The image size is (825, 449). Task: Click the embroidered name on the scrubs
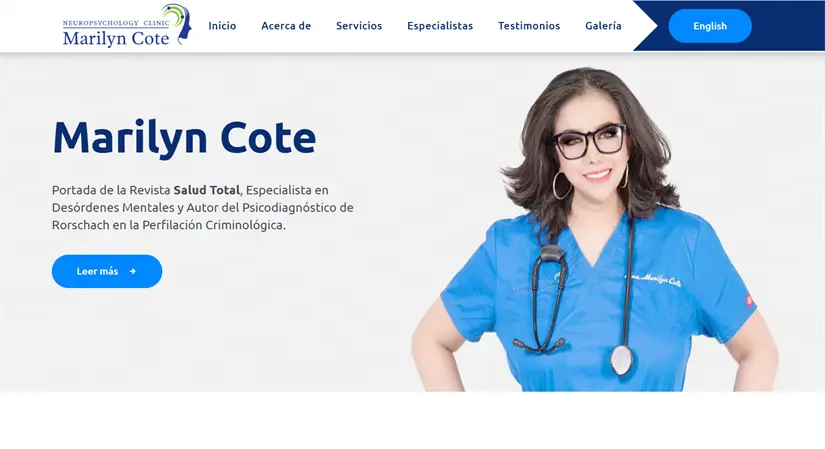[653, 279]
